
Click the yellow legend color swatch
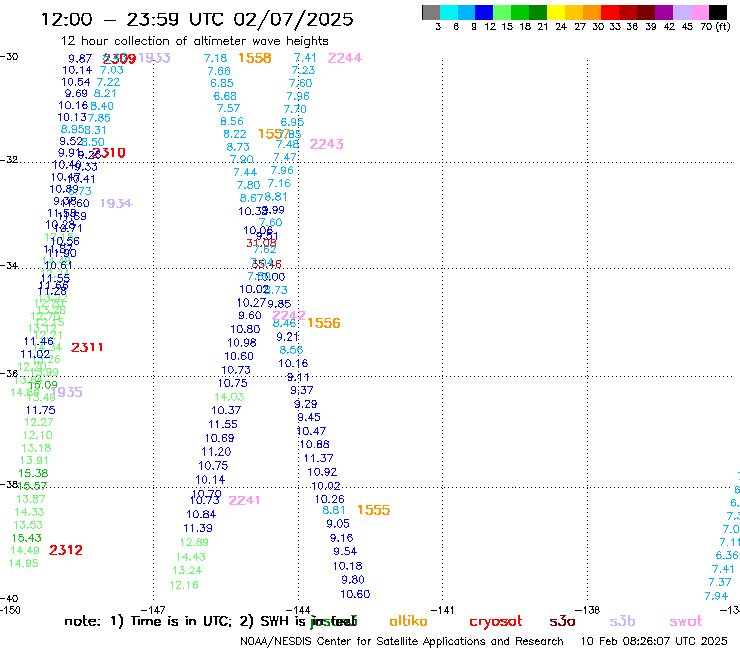click(556, 12)
